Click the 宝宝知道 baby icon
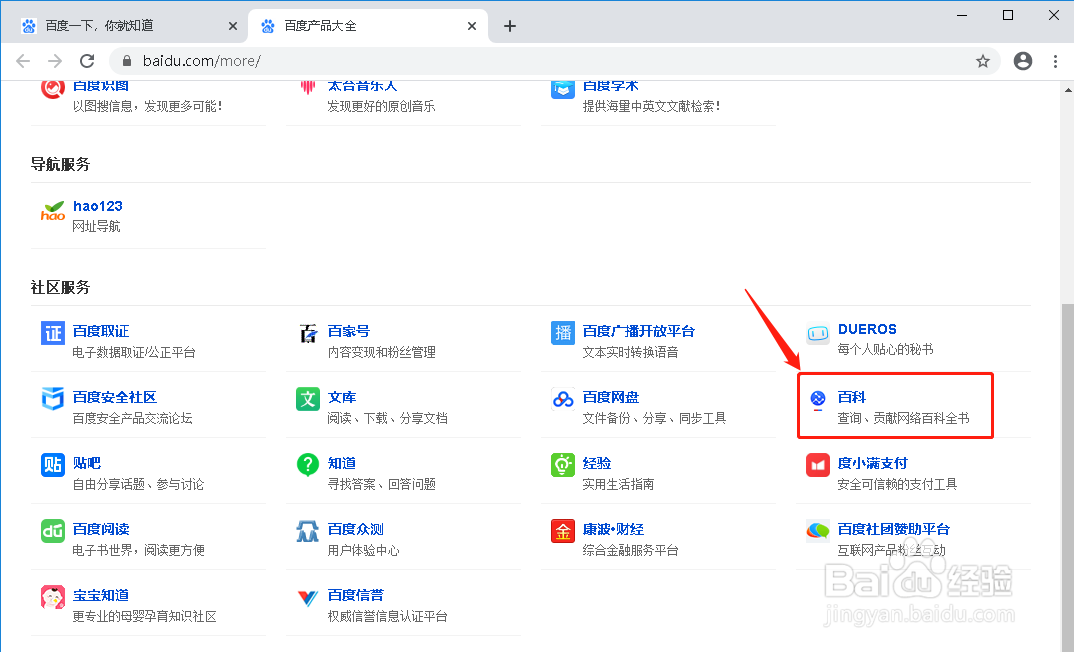1074x652 pixels. (53, 597)
